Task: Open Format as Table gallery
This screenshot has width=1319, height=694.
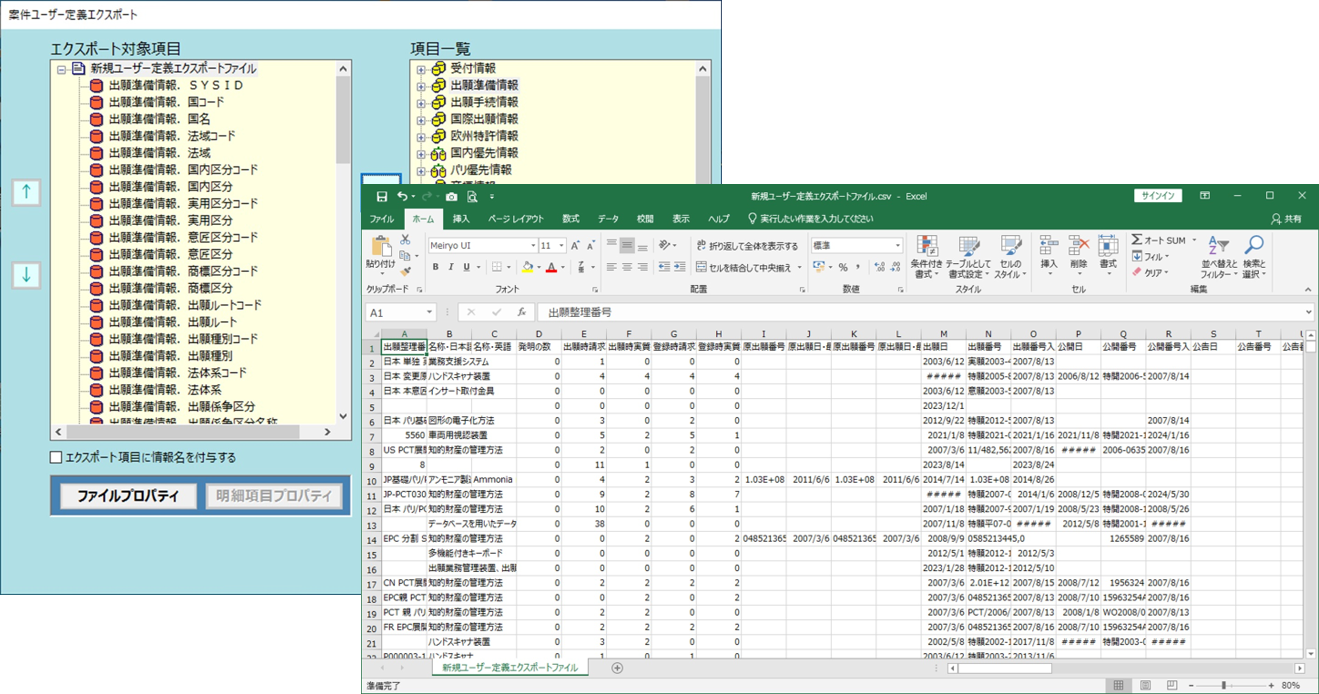Action: (969, 258)
